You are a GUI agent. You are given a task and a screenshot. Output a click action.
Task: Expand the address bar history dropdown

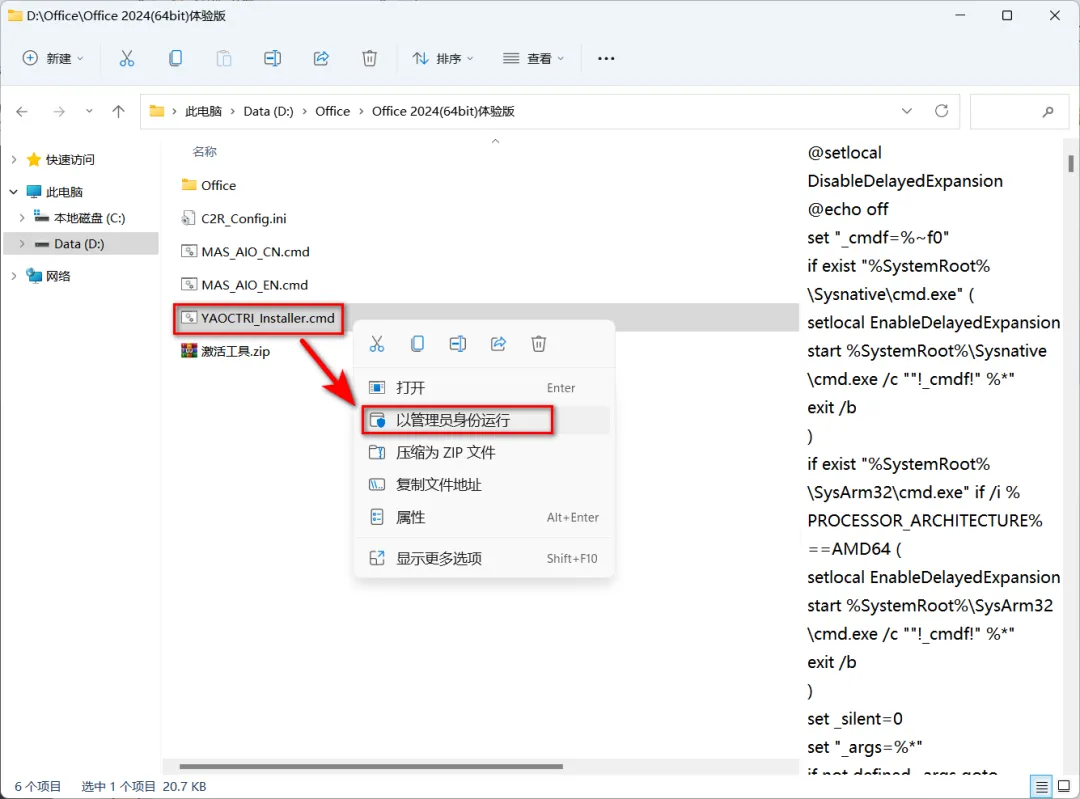point(906,111)
